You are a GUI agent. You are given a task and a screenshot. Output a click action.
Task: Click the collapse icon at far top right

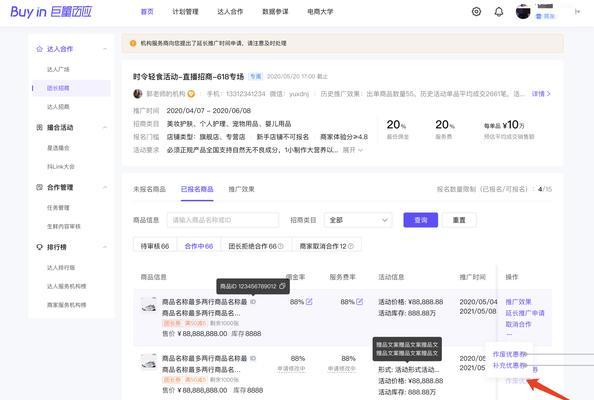point(577,12)
